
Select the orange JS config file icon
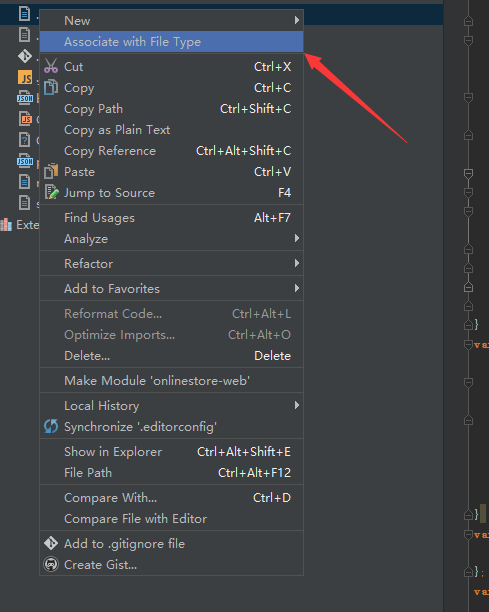tap(25, 118)
